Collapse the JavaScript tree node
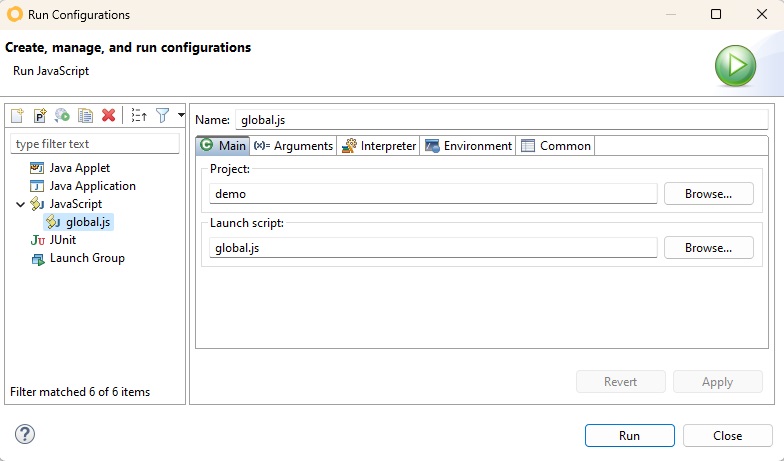This screenshot has width=784, height=461. coord(20,204)
